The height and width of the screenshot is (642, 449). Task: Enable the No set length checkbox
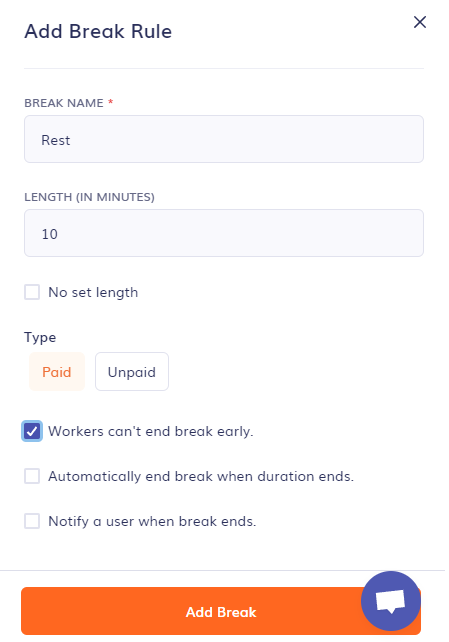point(32,292)
